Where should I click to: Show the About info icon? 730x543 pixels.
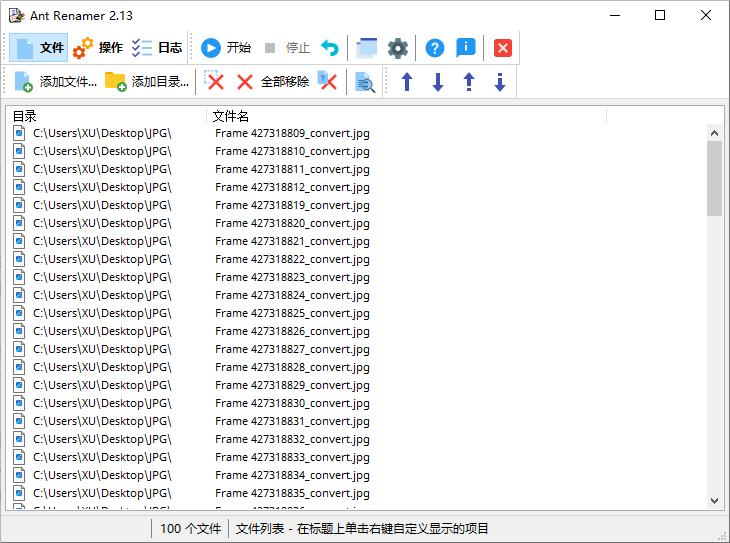(x=466, y=48)
